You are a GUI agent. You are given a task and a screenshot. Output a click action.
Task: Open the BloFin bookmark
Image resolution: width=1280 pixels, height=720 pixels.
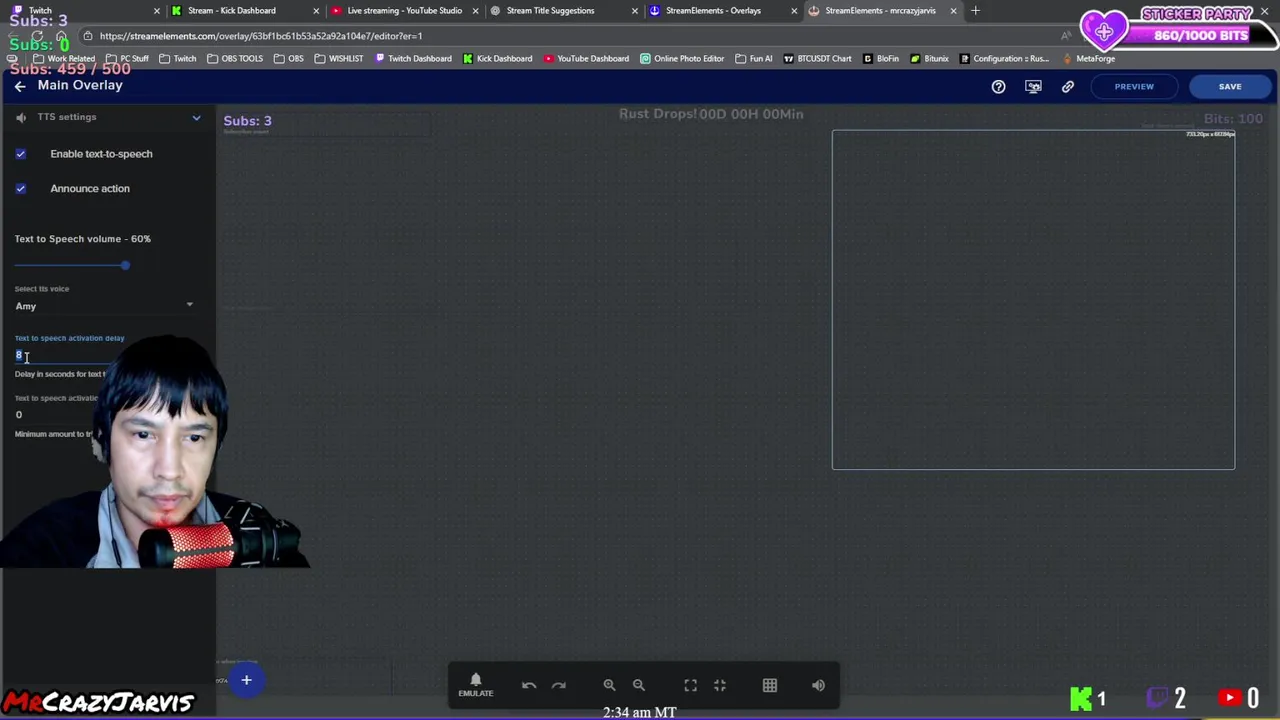(x=880, y=59)
